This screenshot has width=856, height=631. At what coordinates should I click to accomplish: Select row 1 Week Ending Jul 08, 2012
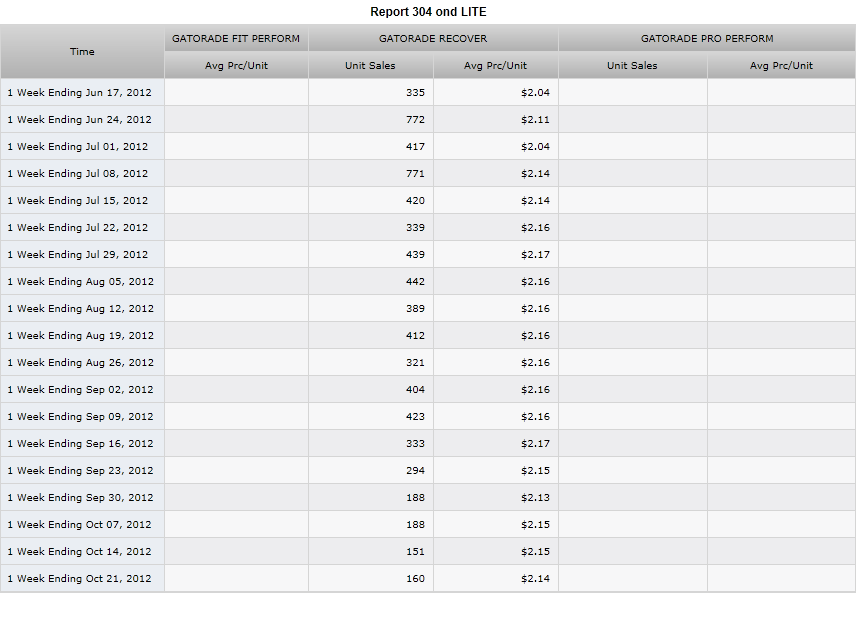428,173
